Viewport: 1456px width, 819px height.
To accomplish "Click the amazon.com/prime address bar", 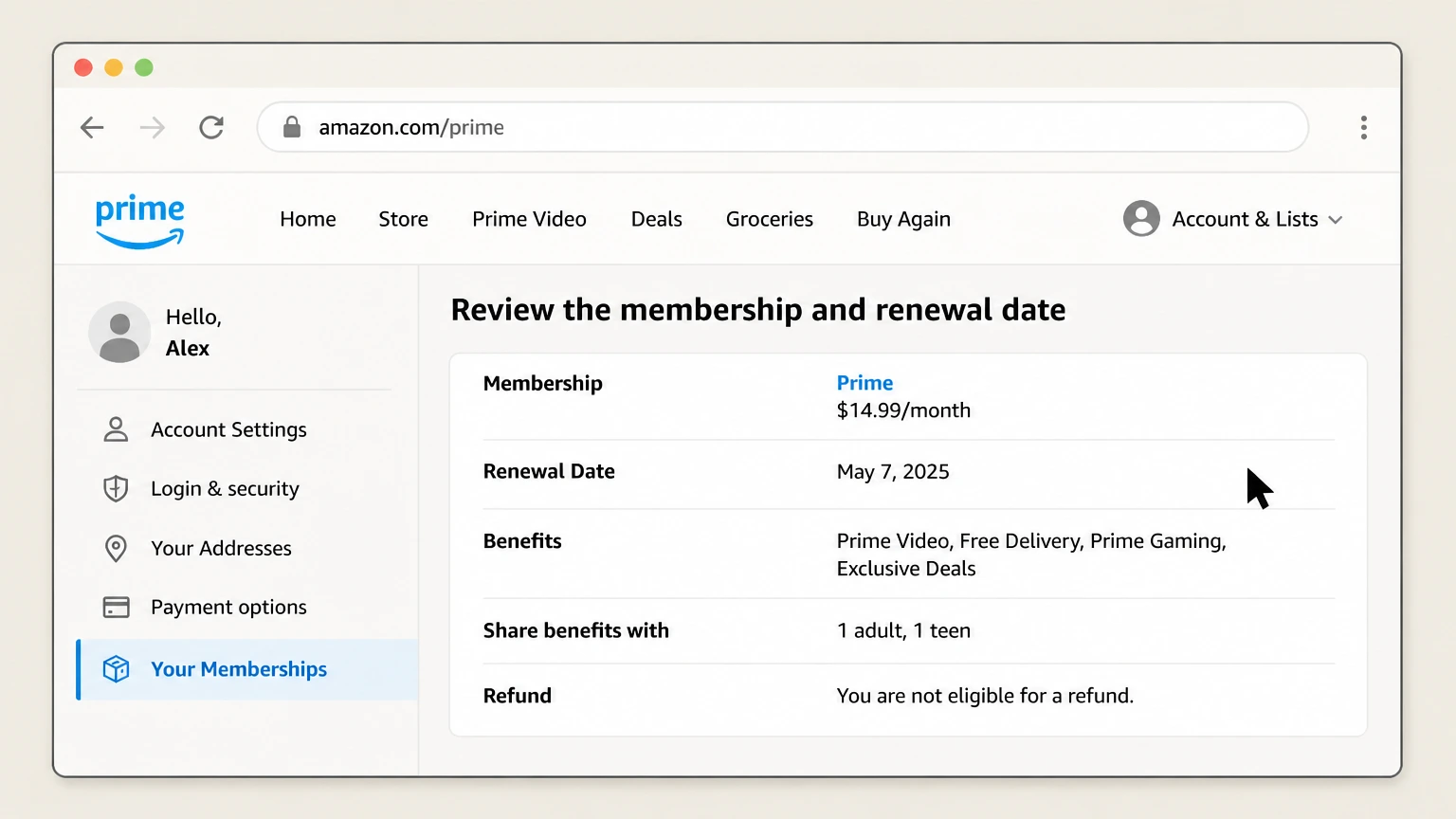I will [783, 127].
